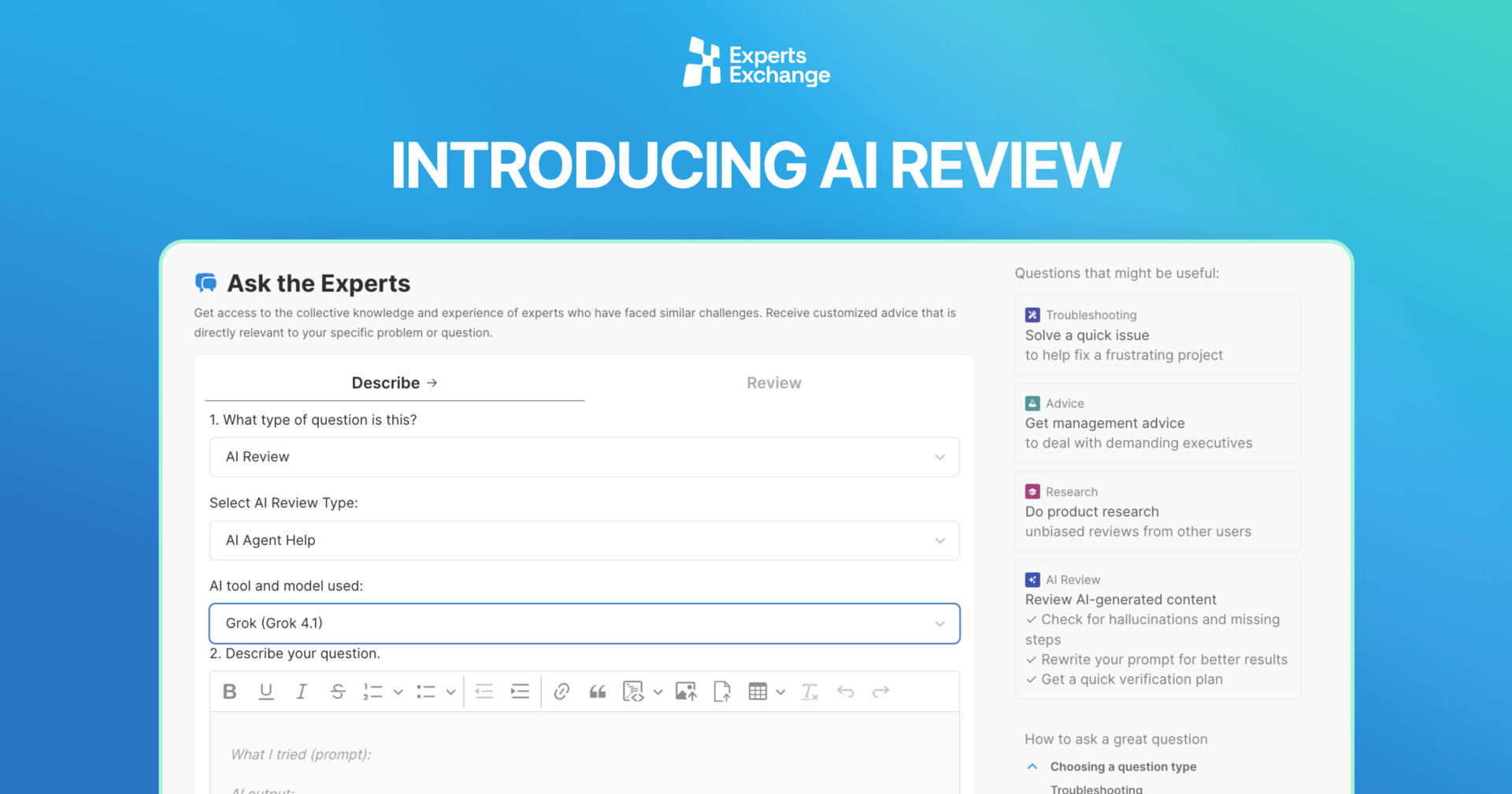Click the Advice card icon

1032,403
